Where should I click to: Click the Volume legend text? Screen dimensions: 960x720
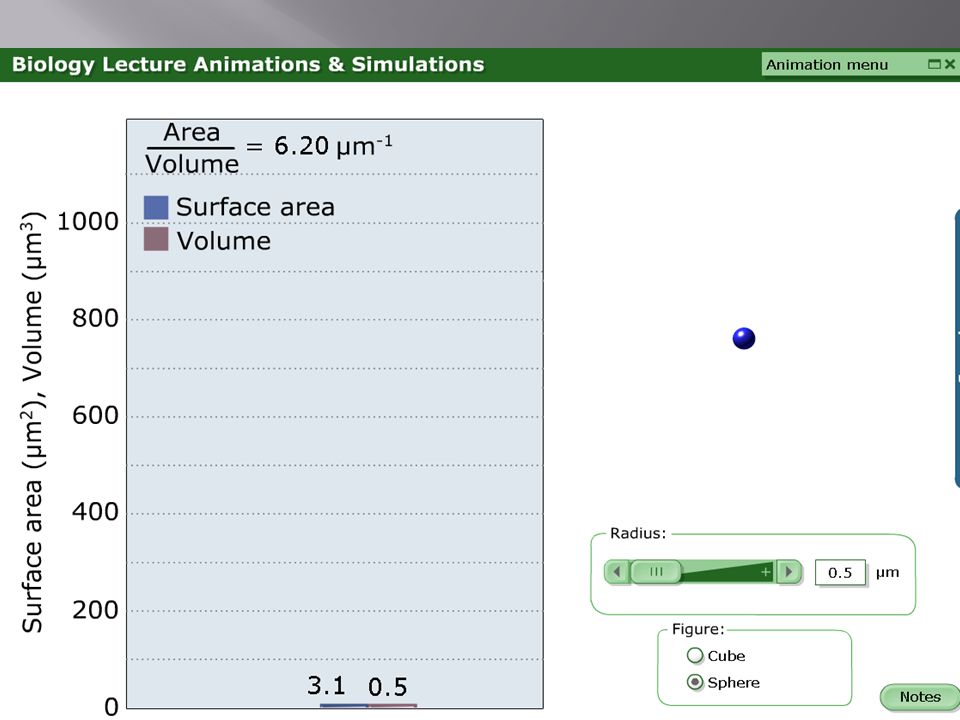pyautogui.click(x=223, y=241)
